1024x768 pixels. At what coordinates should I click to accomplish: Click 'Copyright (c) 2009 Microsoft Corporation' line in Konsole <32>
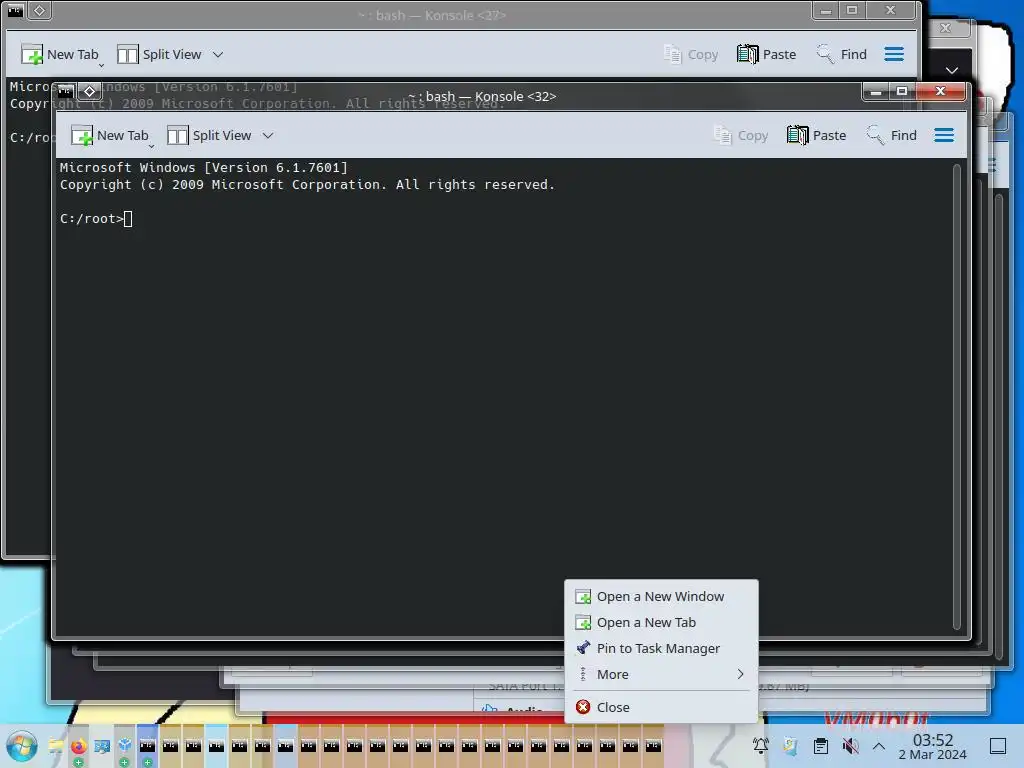(x=307, y=185)
